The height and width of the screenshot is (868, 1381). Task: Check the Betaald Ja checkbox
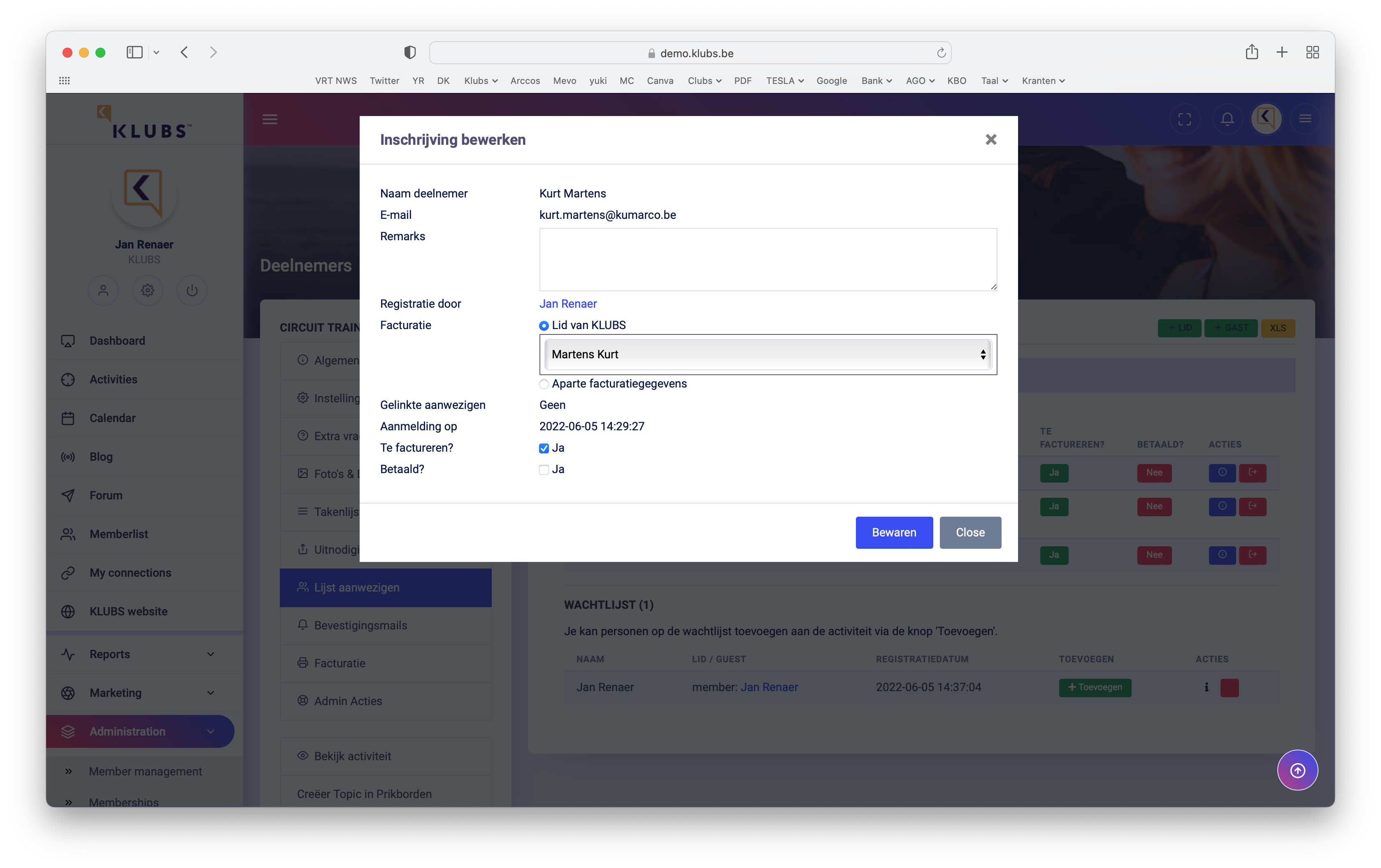[x=544, y=469]
